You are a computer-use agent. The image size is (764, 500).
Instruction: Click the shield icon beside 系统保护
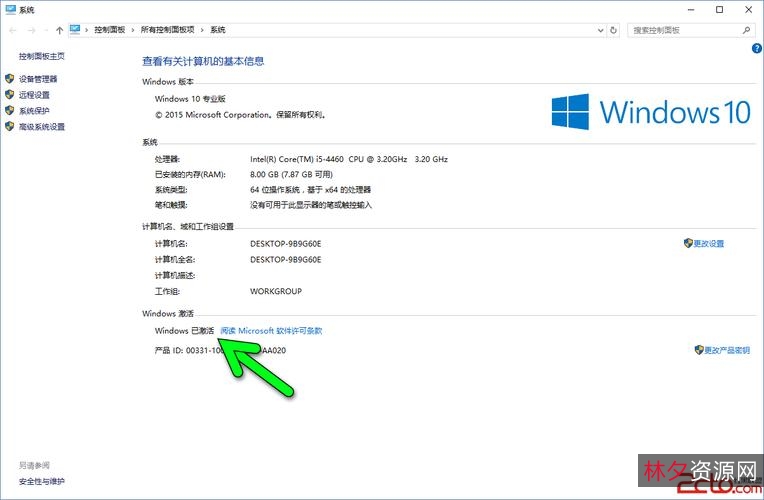[9, 110]
